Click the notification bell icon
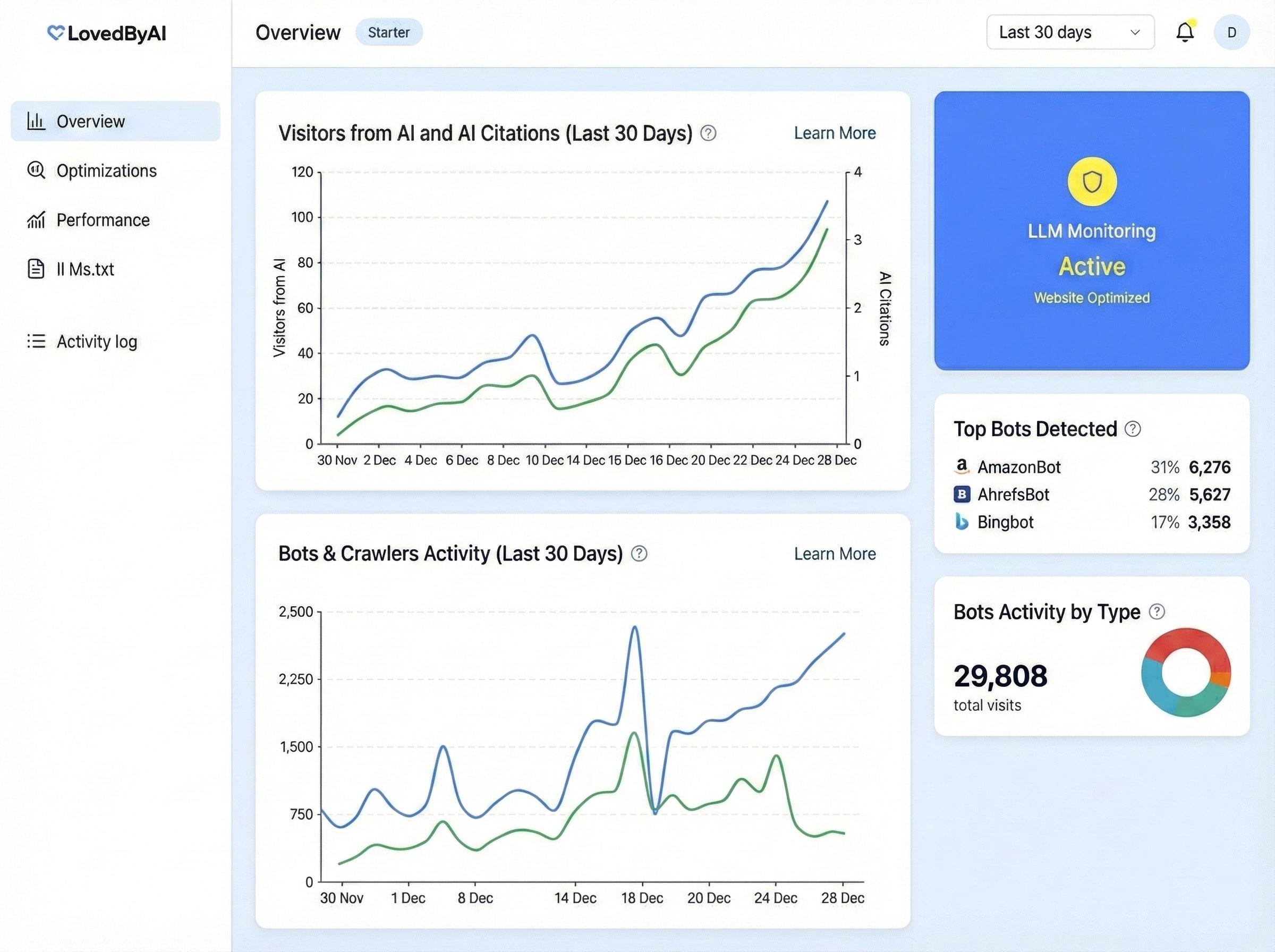 pos(1185,32)
